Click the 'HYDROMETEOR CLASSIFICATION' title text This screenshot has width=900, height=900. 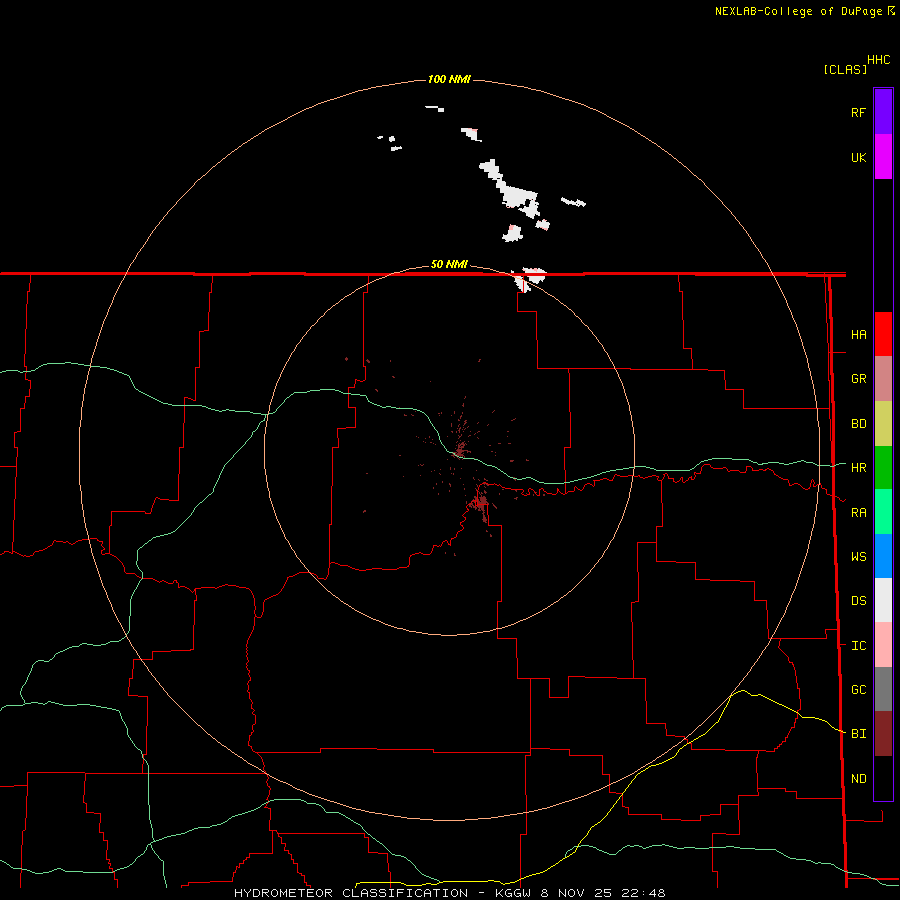[351, 893]
